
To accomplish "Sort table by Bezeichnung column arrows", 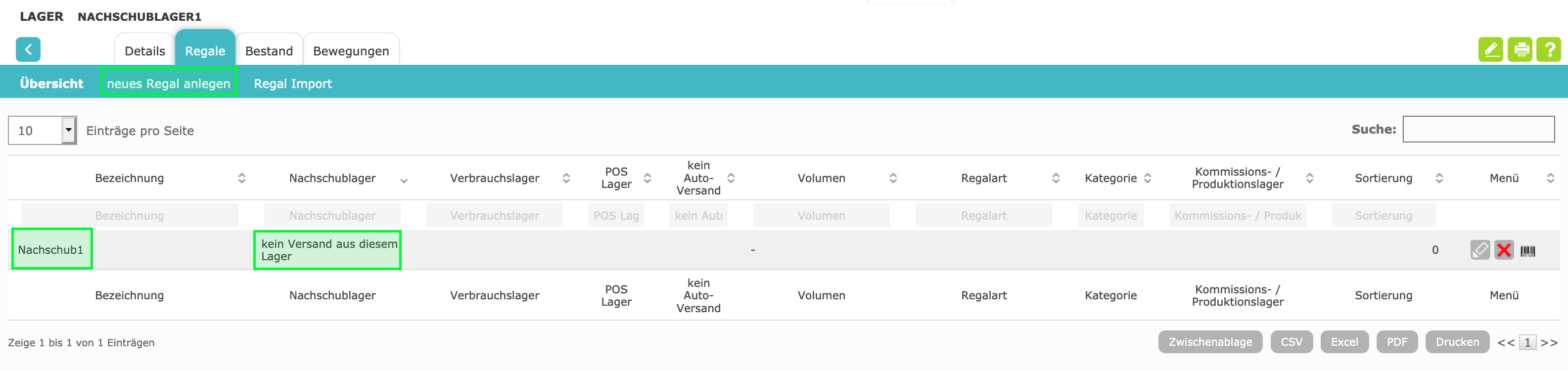I will click(242, 178).
